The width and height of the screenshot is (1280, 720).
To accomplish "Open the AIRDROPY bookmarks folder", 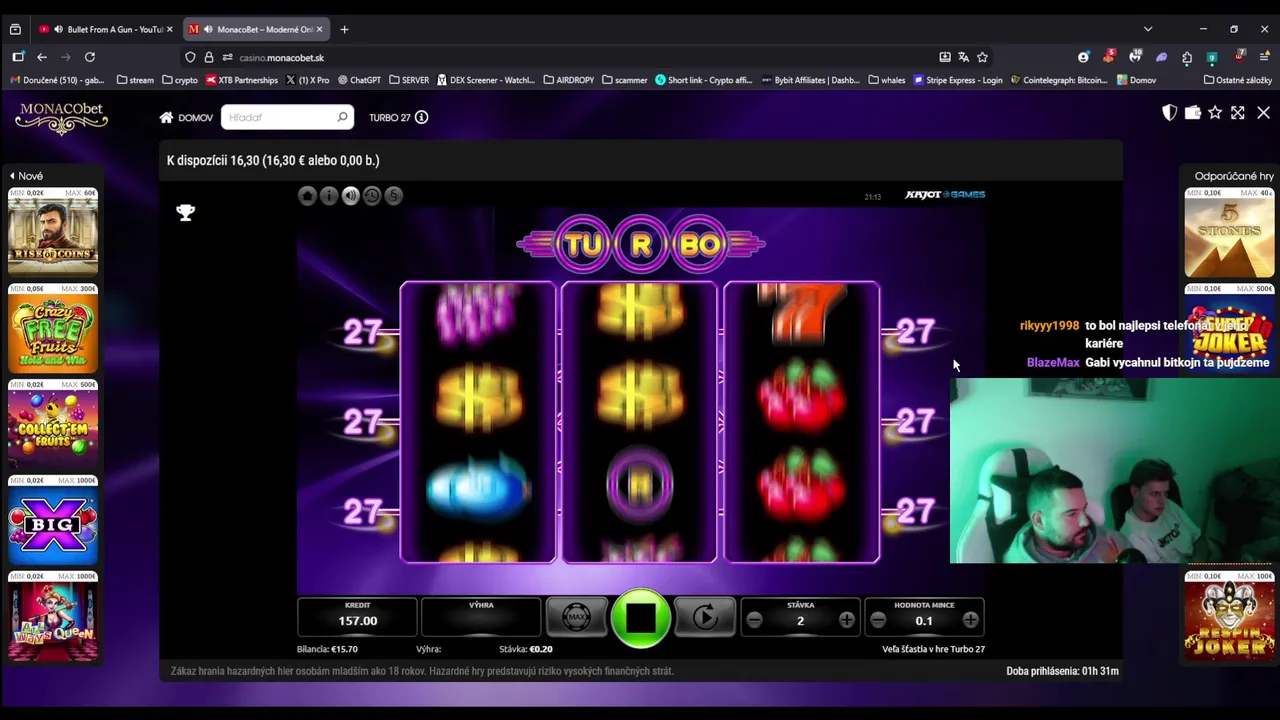I will point(569,80).
